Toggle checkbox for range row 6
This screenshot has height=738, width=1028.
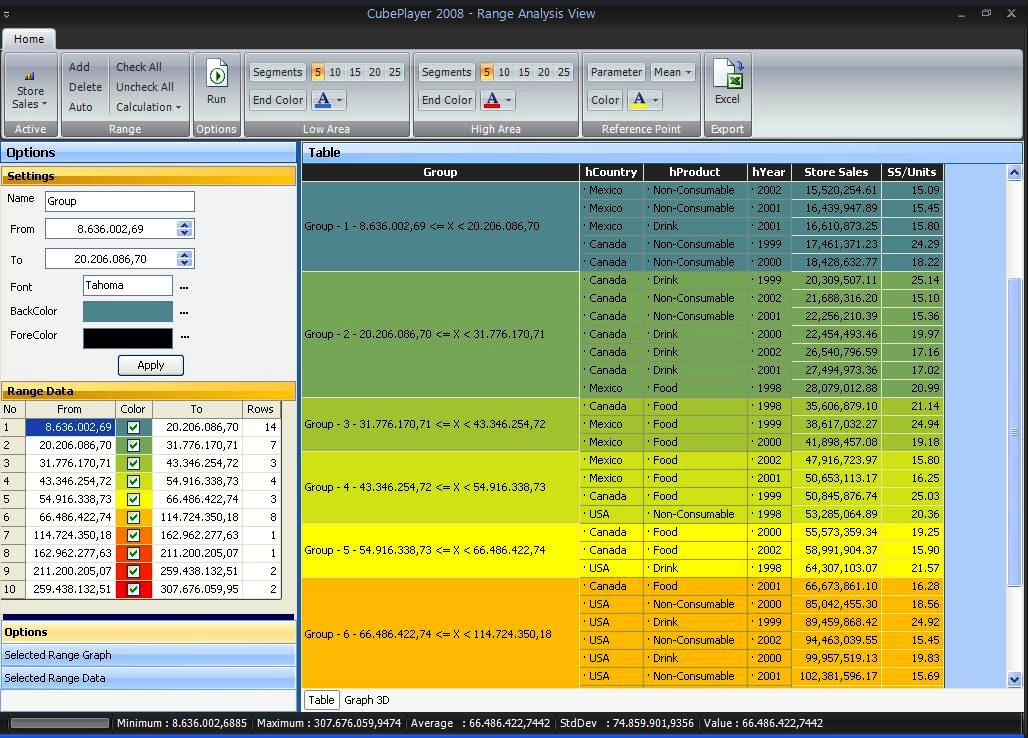[x=134, y=517]
